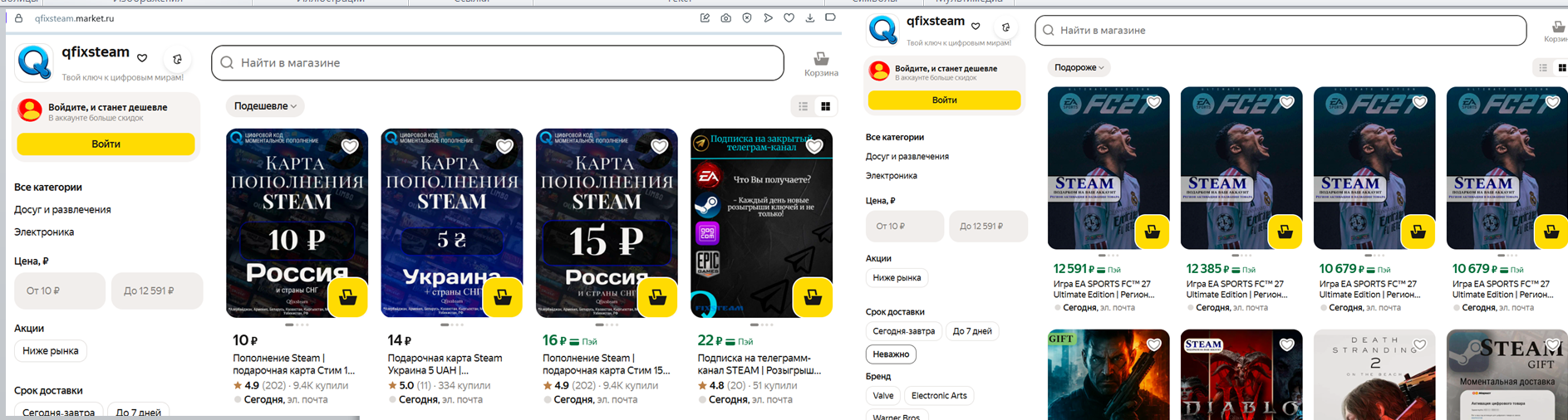Add the 15 ₽ Steam Россия card to favorites
This screenshot has width=1568, height=420.
659,146
